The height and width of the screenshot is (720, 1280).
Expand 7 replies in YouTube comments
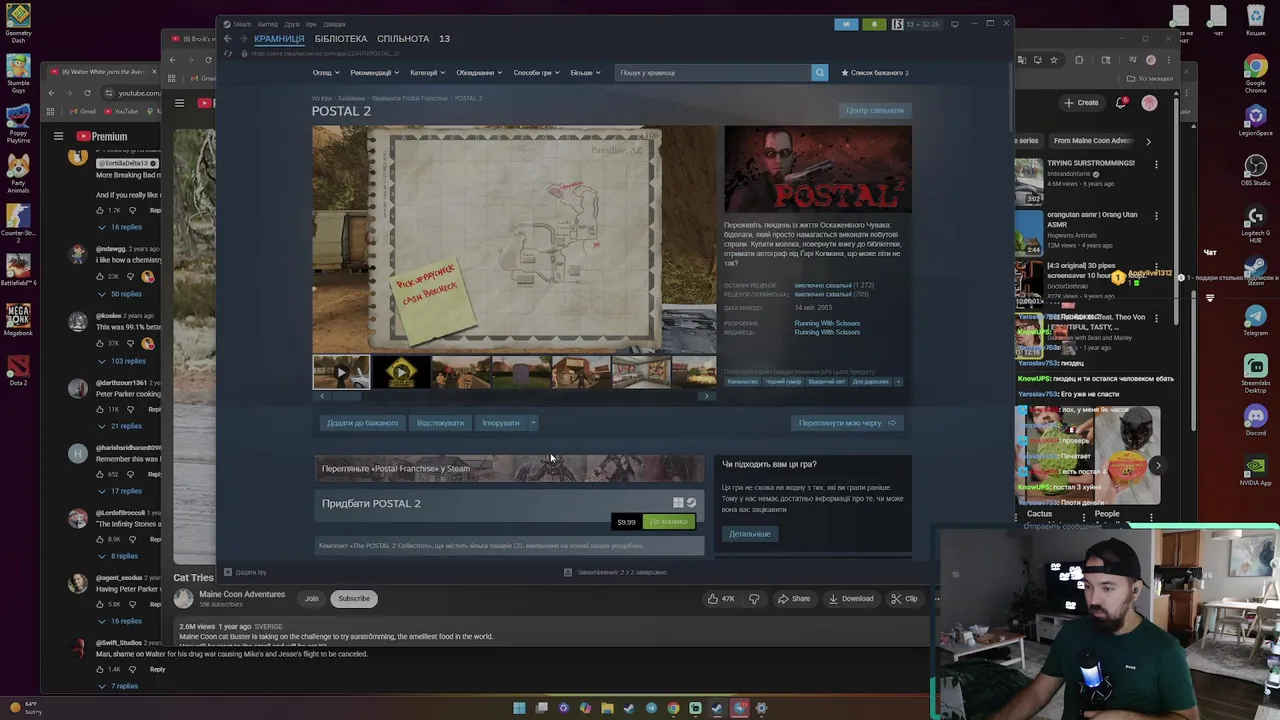point(119,686)
